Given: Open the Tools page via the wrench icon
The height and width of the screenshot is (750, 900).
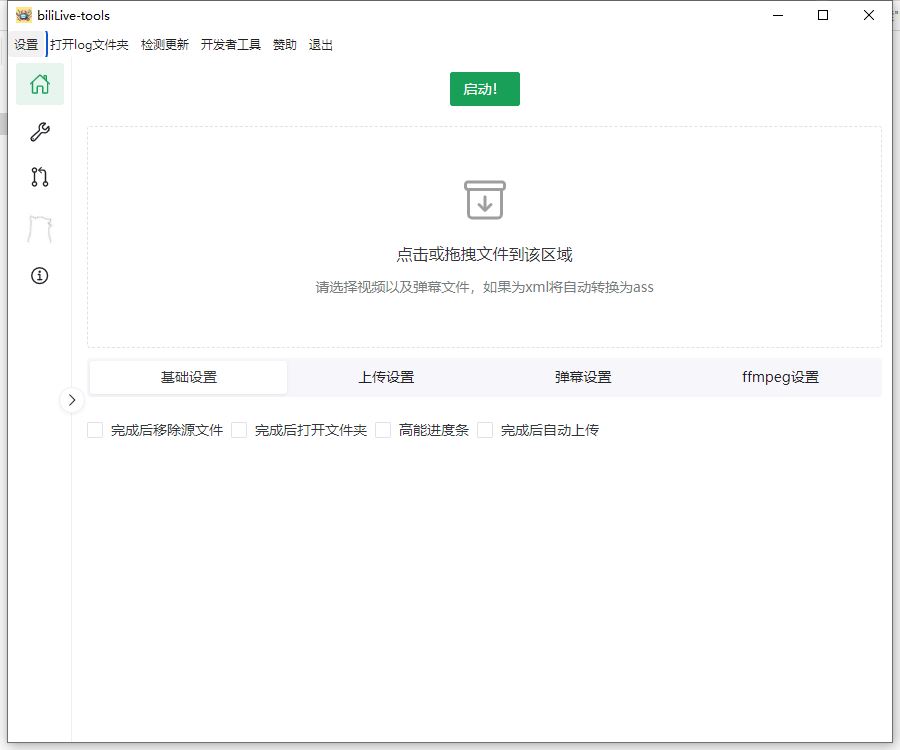Looking at the screenshot, I should tap(39, 131).
